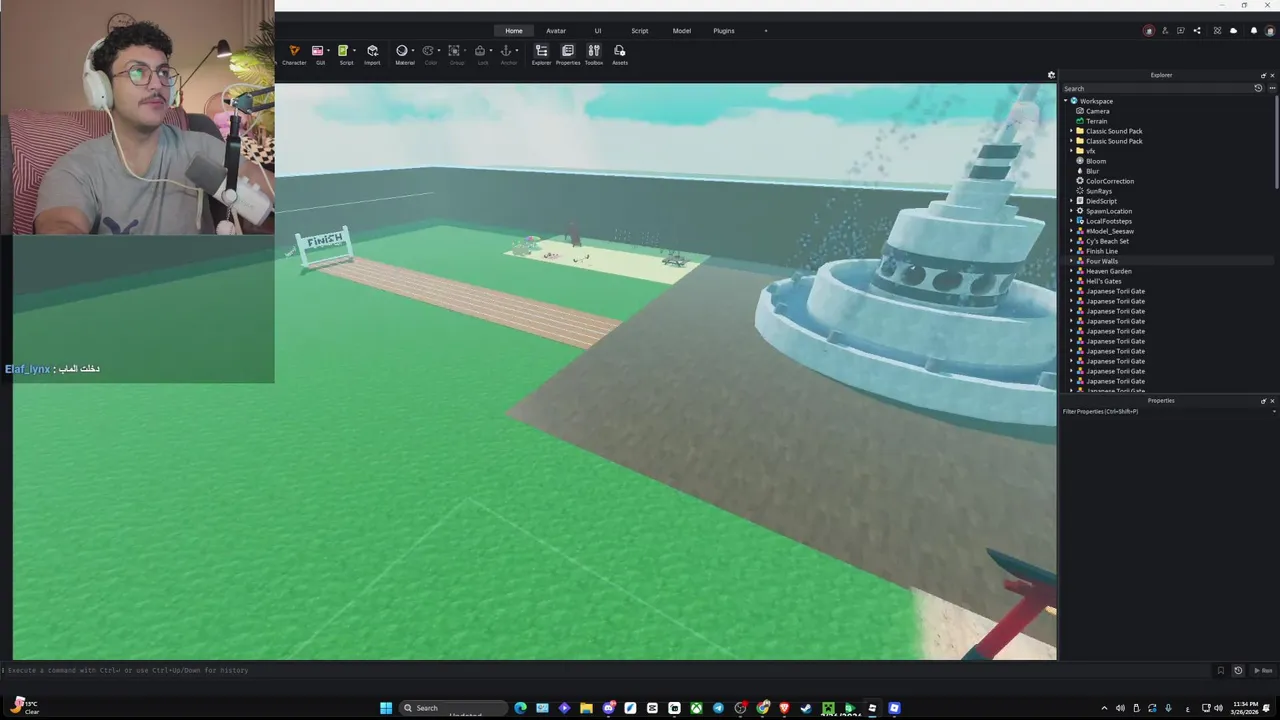Open viewport settings gear icon
Screen dimensions: 1280x720
(1051, 75)
